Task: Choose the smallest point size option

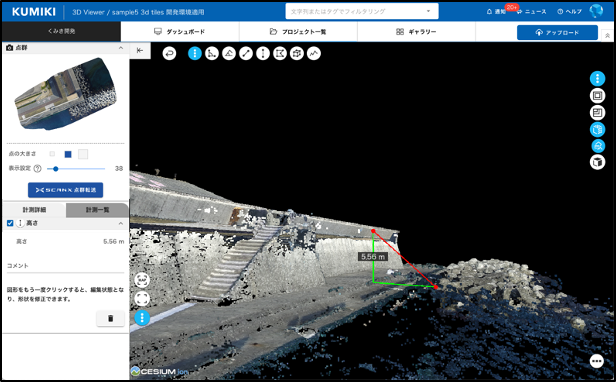Action: 52,154
